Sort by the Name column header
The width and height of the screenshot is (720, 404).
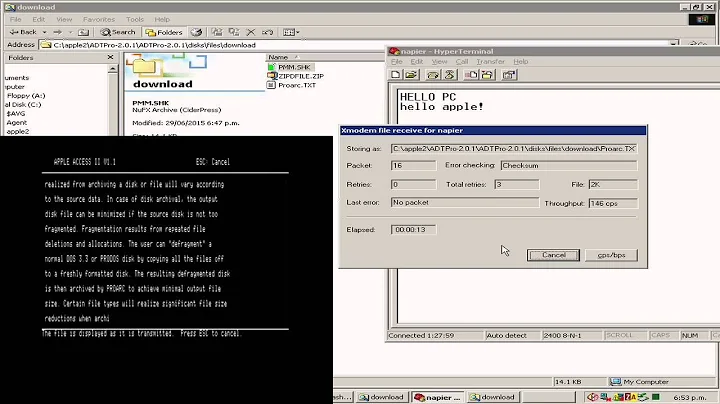coord(278,57)
